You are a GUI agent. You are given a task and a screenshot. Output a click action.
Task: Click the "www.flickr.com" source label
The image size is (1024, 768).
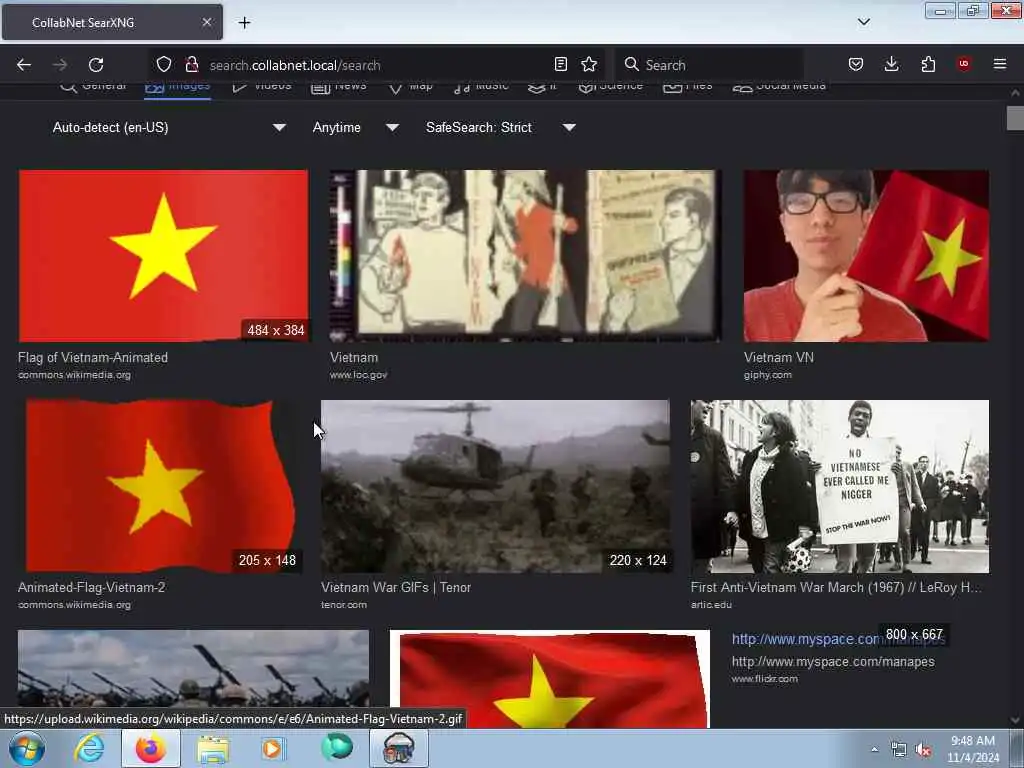click(x=764, y=679)
